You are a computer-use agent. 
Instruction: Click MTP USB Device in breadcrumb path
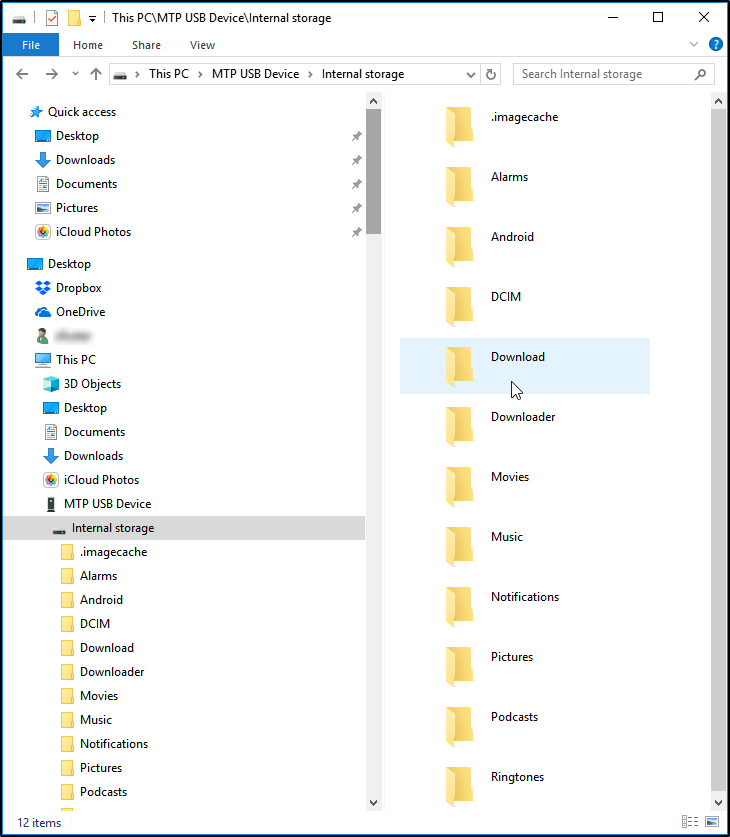(x=255, y=74)
